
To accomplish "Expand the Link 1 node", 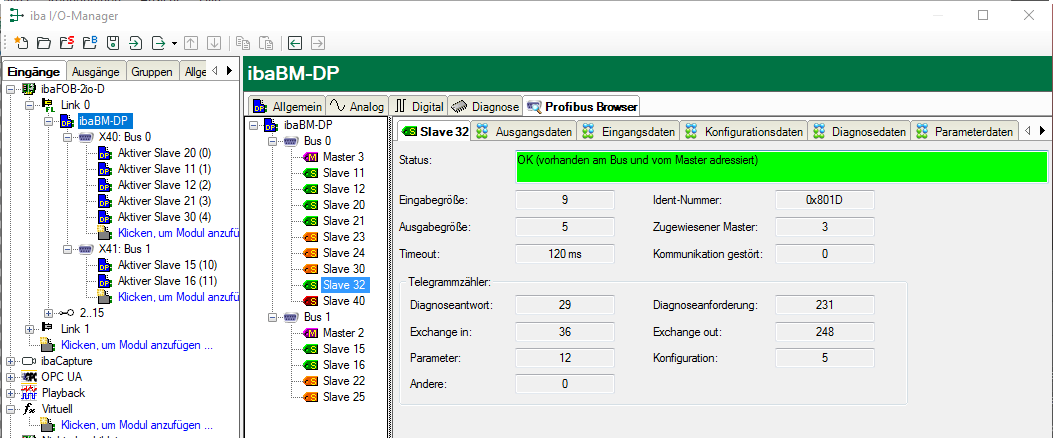I will click(30, 329).
